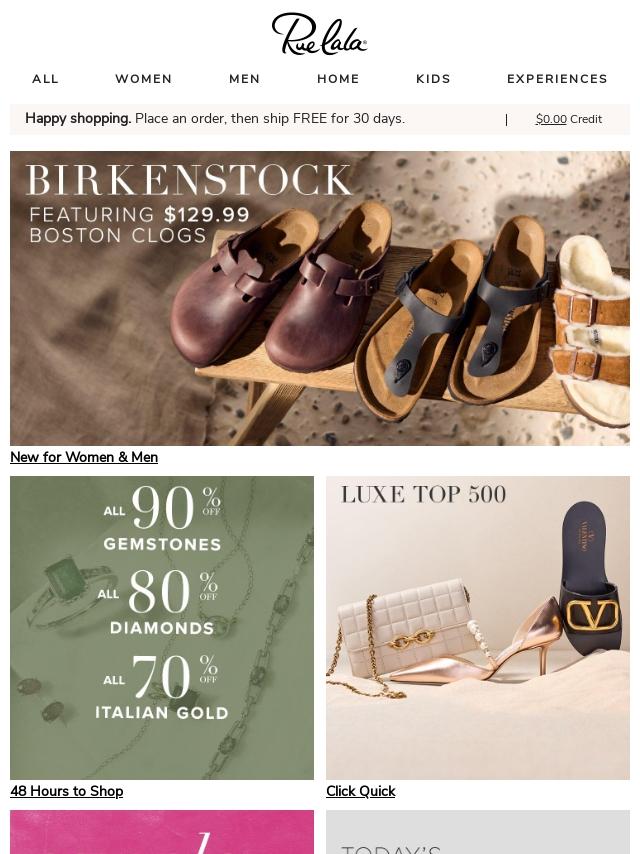640x854 pixels.
Task: Open the gray Today's tile at bottom
Action: pos(478,832)
